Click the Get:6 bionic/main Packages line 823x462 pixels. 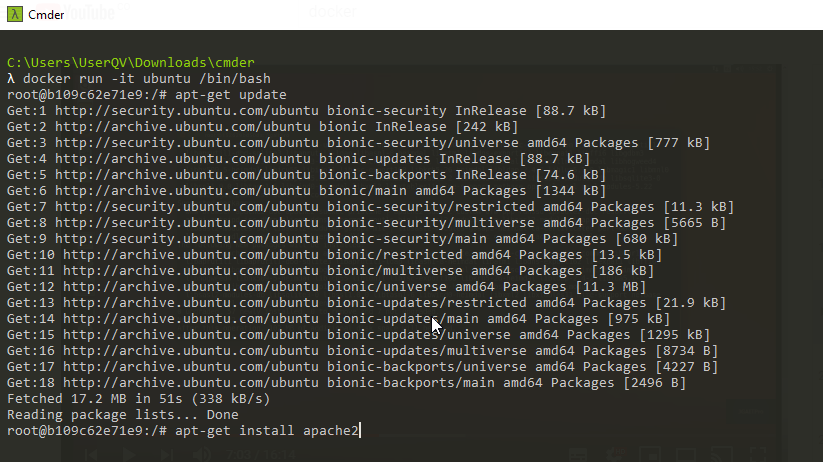click(306, 191)
